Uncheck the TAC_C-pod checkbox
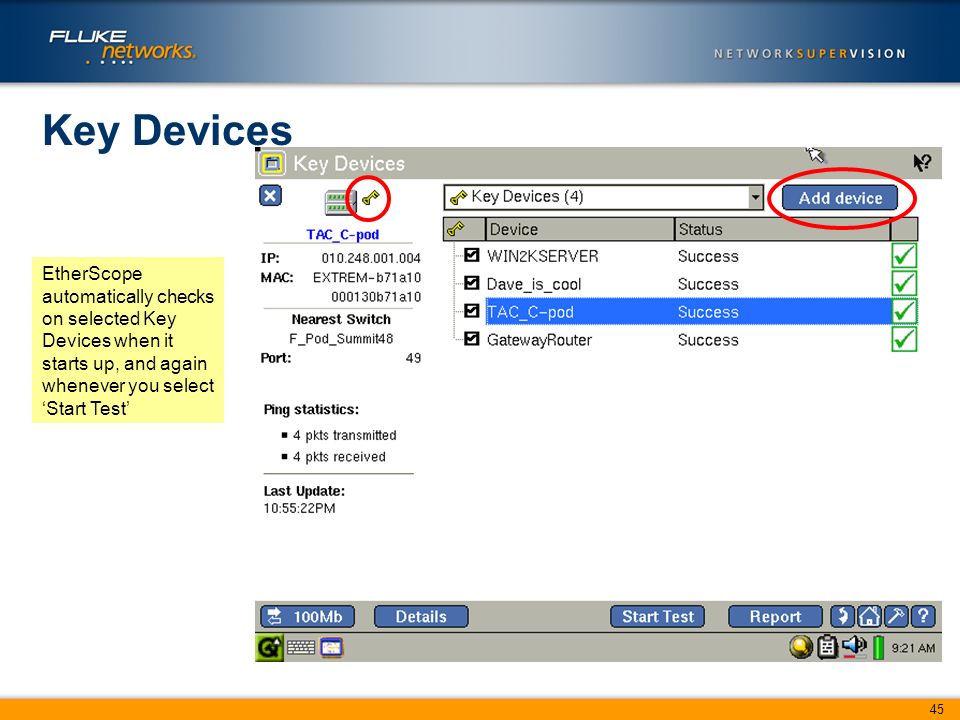 click(471, 311)
